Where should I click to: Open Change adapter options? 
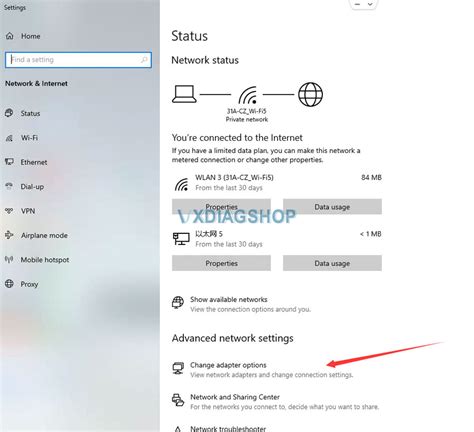[x=228, y=365]
